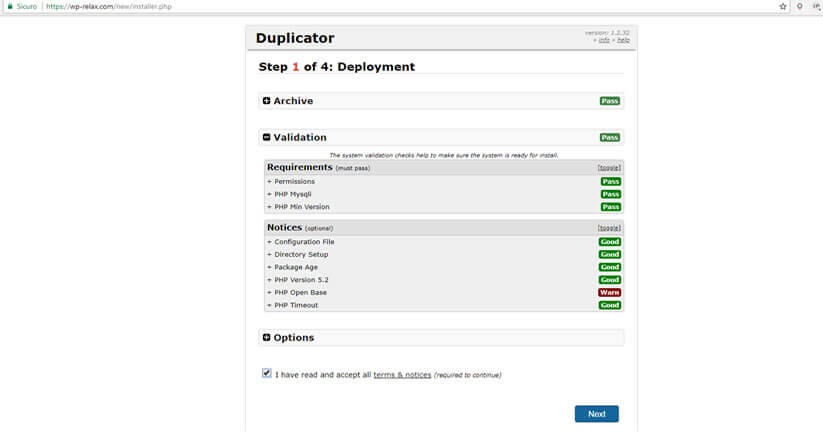Expand Permissions requirement details
Viewport: 823px width, 432px height.
point(291,182)
